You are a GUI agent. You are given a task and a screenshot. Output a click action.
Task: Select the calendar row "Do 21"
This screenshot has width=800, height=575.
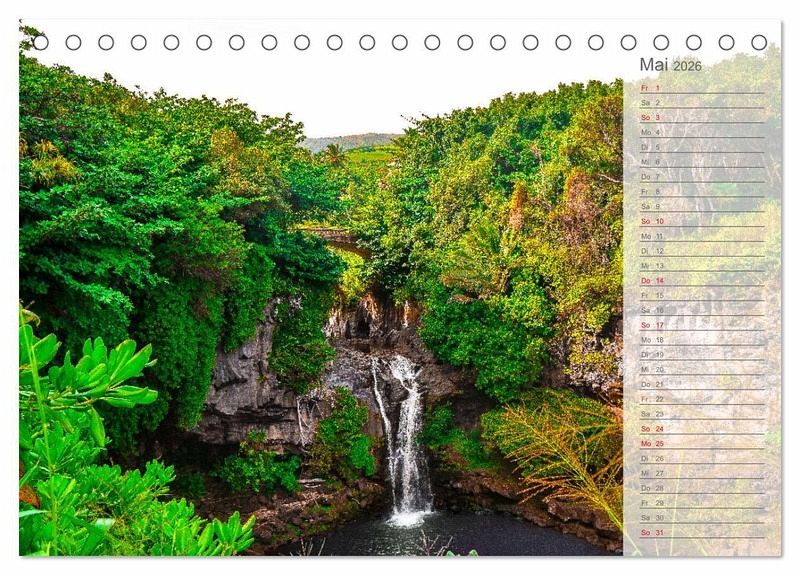pos(702,384)
